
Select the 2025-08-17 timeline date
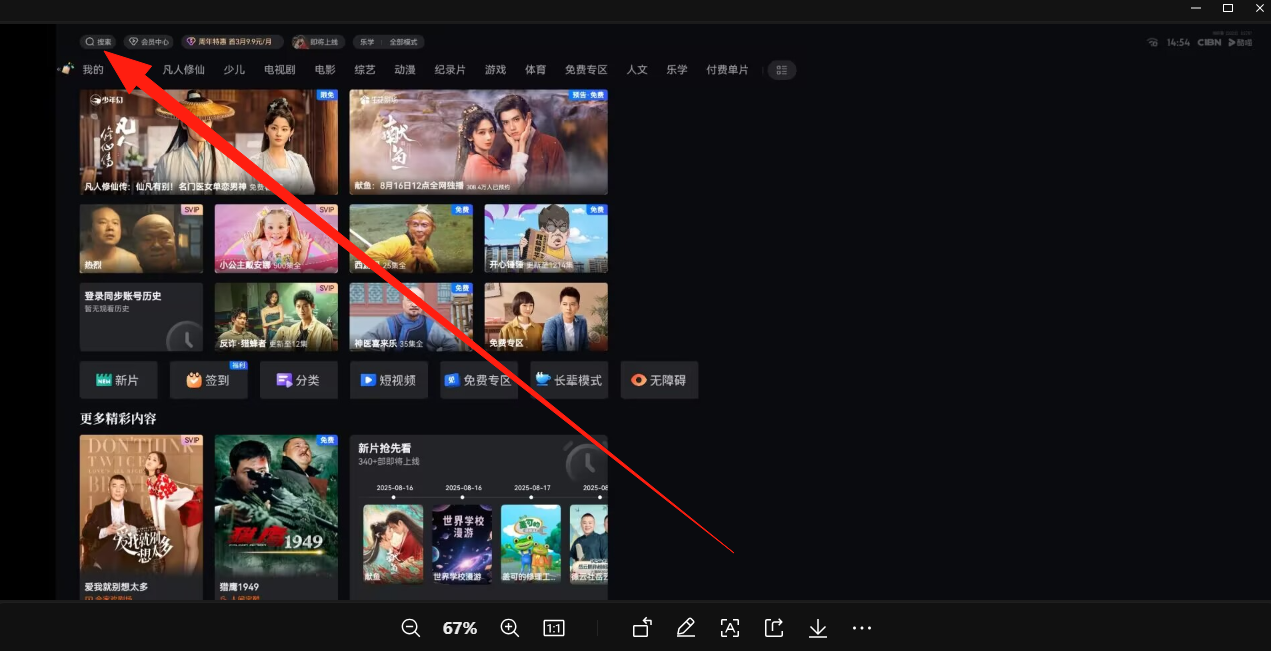pos(531,488)
